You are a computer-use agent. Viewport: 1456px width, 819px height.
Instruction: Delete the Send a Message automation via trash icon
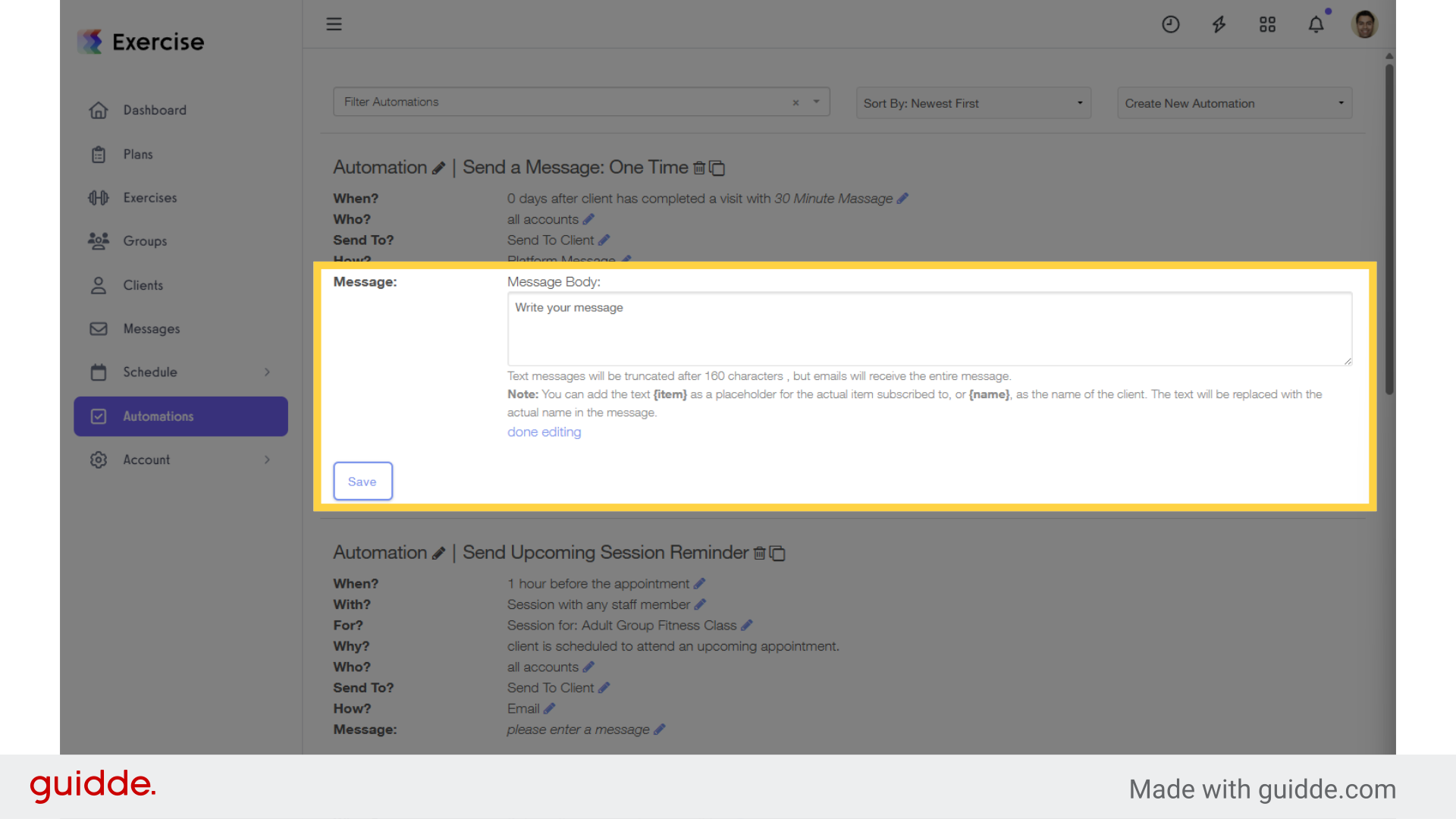[699, 168]
